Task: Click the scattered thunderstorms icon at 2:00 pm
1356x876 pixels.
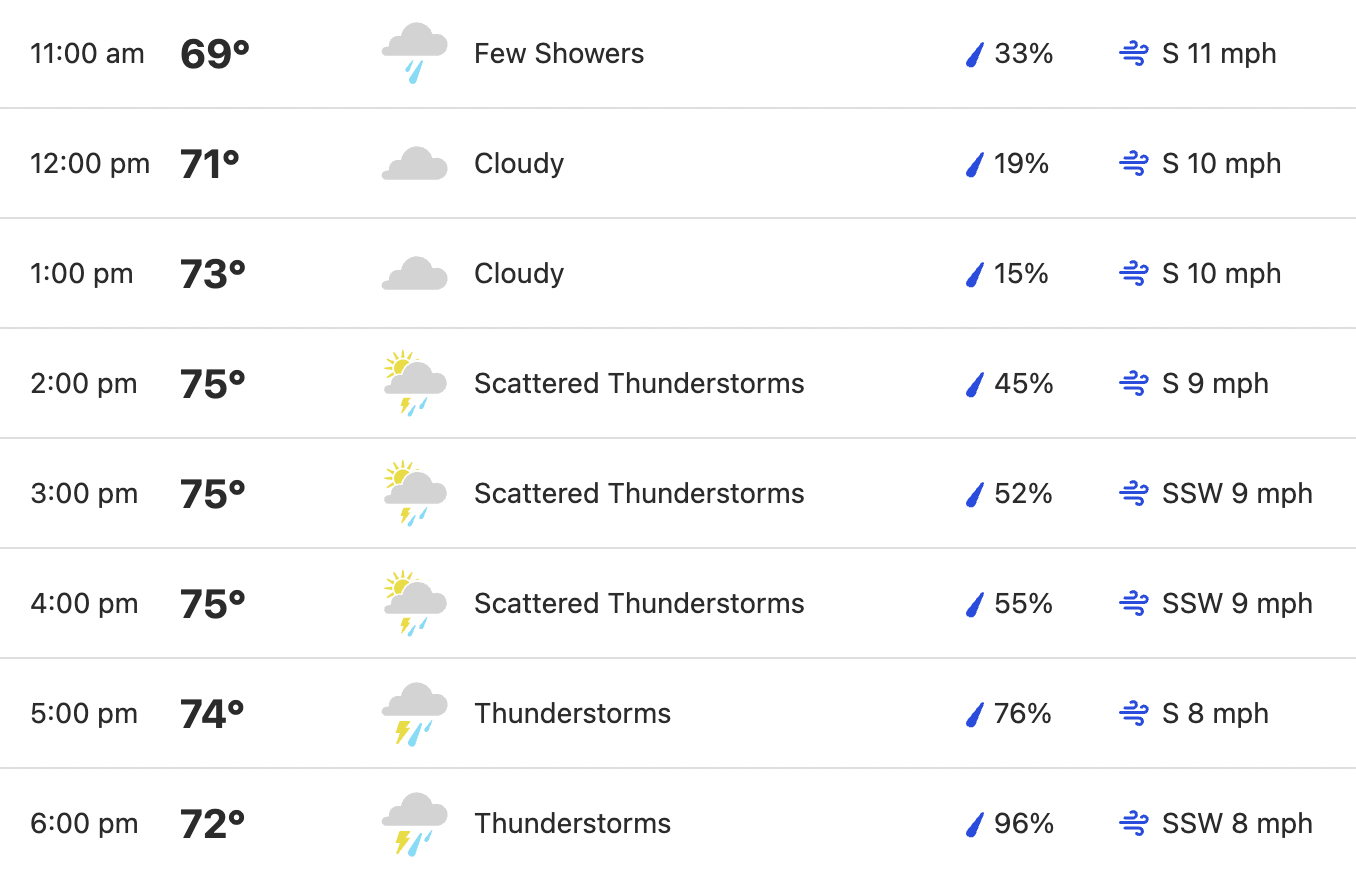Action: coord(414,383)
